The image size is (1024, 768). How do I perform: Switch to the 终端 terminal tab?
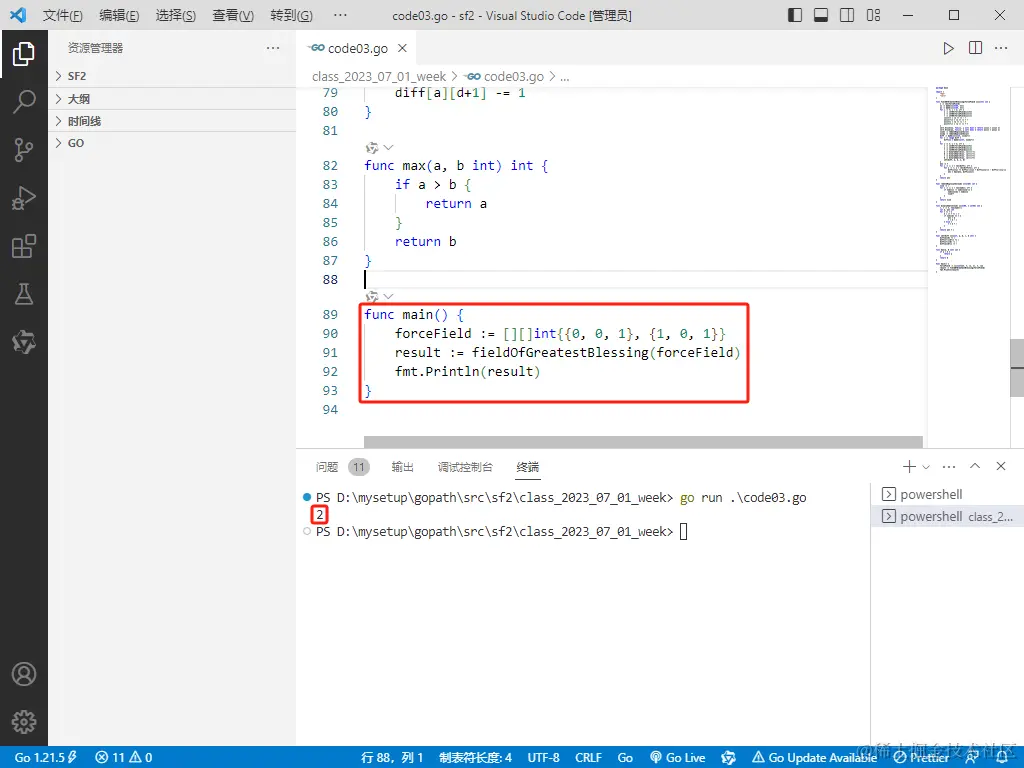tap(528, 467)
